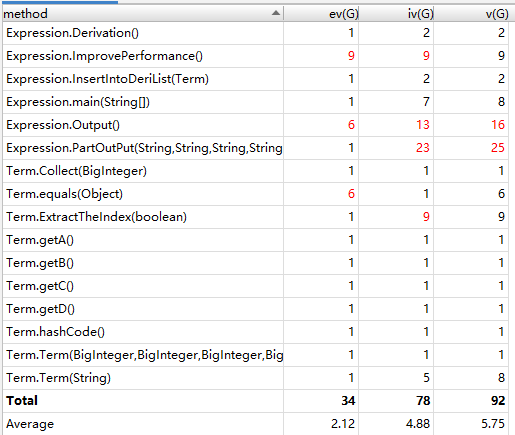Click the iv(G) value 5 for Term.Term(String)
The width and height of the screenshot is (515, 435).
[x=426, y=378]
